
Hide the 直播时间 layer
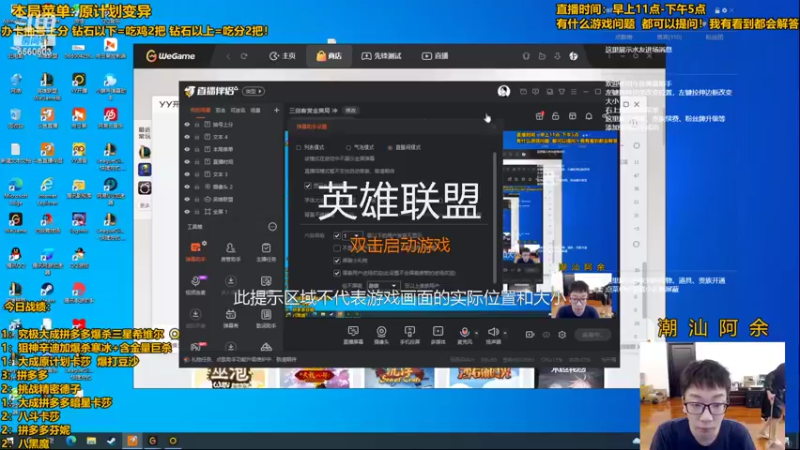(x=187, y=162)
